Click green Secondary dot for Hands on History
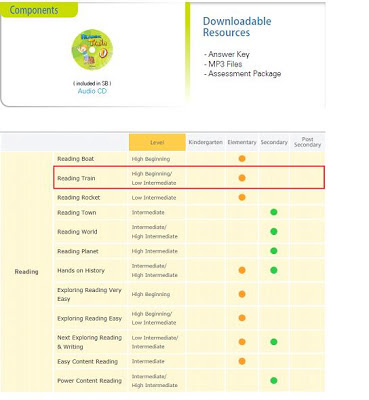The height and width of the screenshot is (400, 369). pyautogui.click(x=274, y=270)
